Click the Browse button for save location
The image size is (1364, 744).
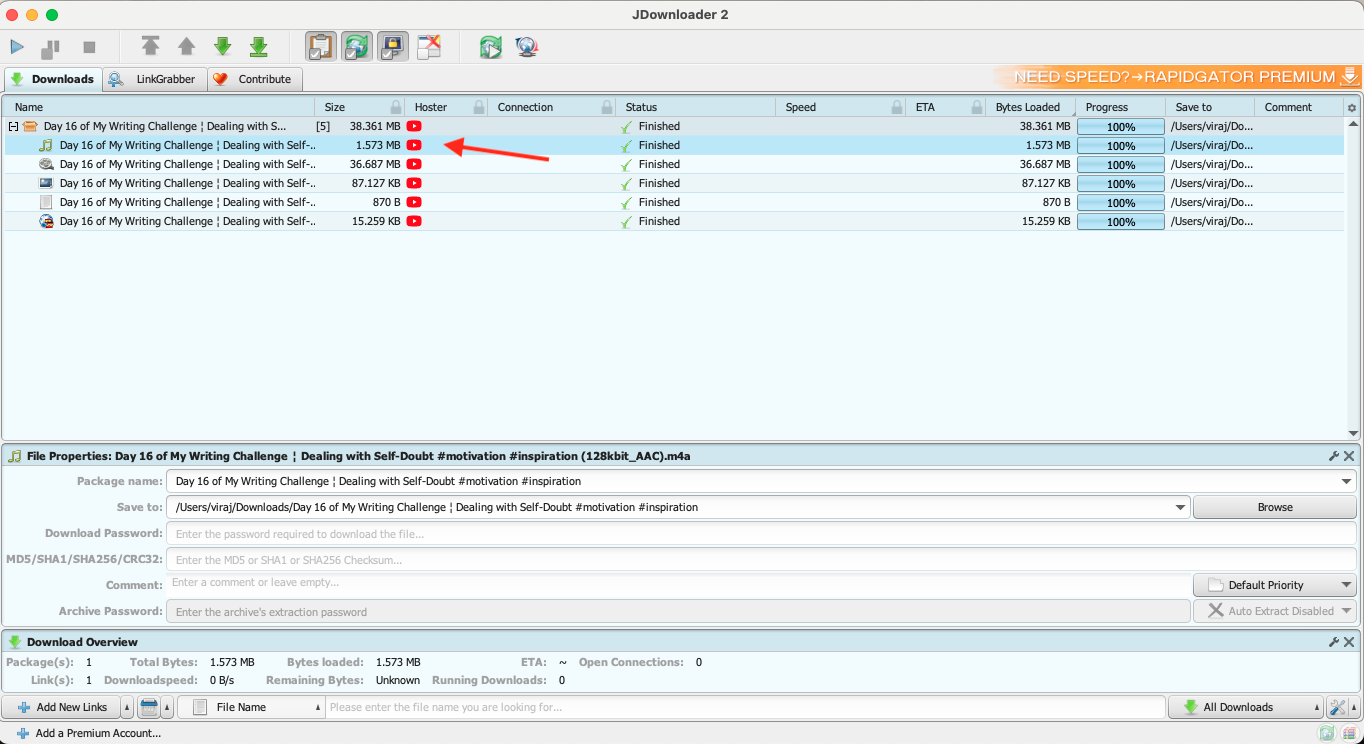click(x=1274, y=506)
